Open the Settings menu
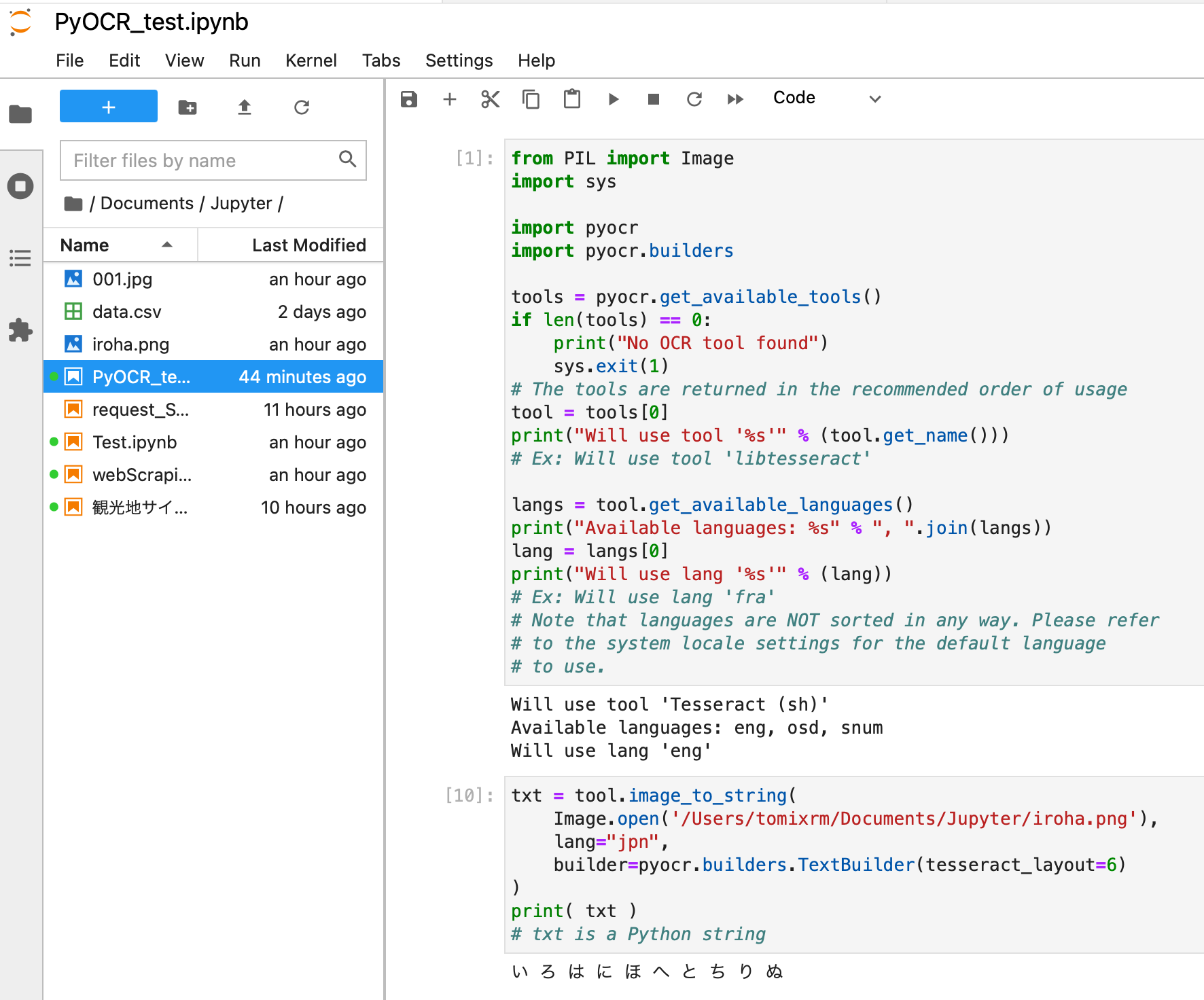 pyautogui.click(x=459, y=60)
